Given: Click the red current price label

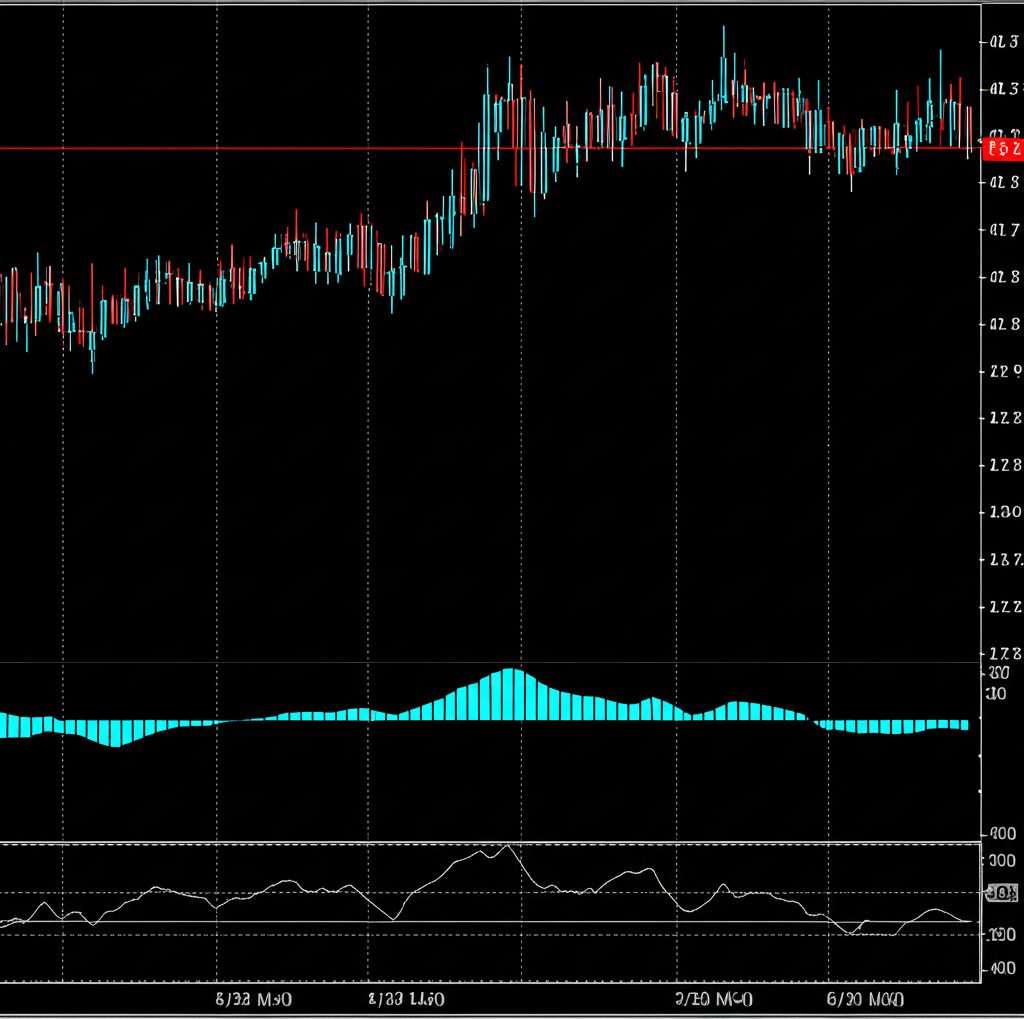Looking at the screenshot, I should [1002, 150].
